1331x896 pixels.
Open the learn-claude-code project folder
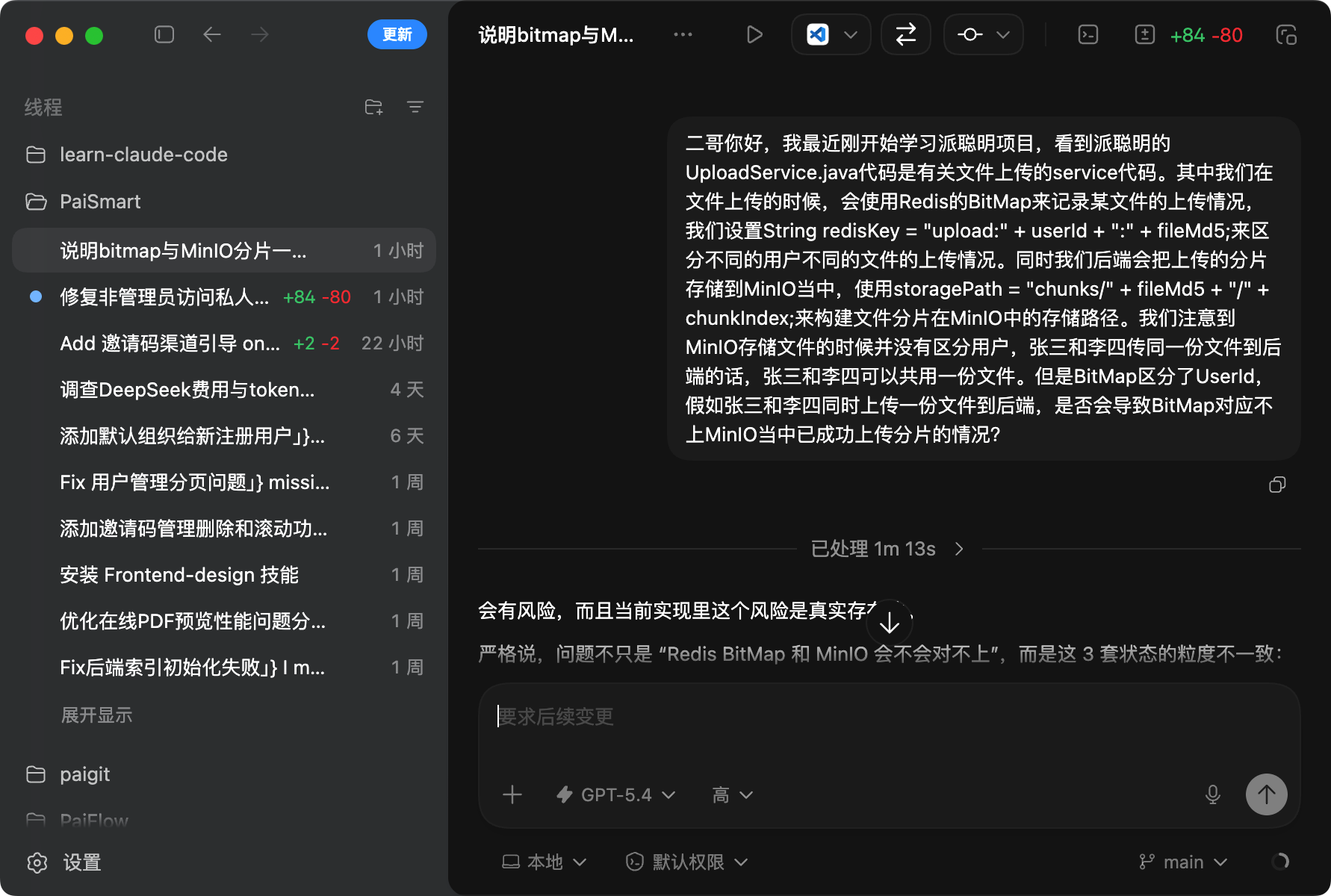(x=143, y=155)
